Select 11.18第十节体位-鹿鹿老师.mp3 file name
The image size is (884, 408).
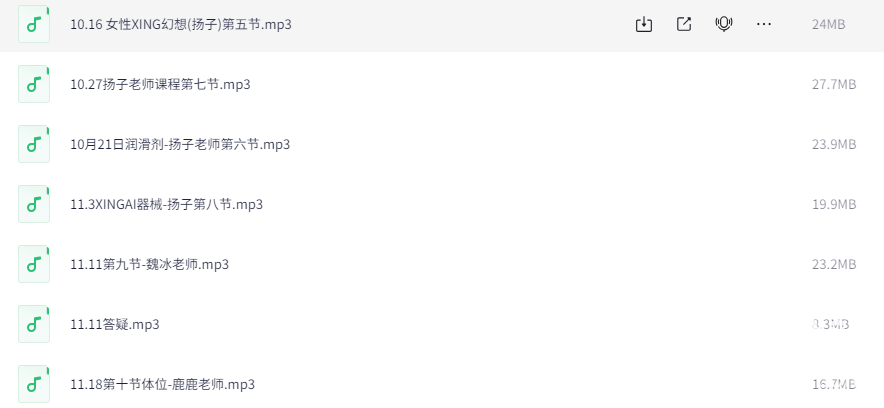coord(162,384)
